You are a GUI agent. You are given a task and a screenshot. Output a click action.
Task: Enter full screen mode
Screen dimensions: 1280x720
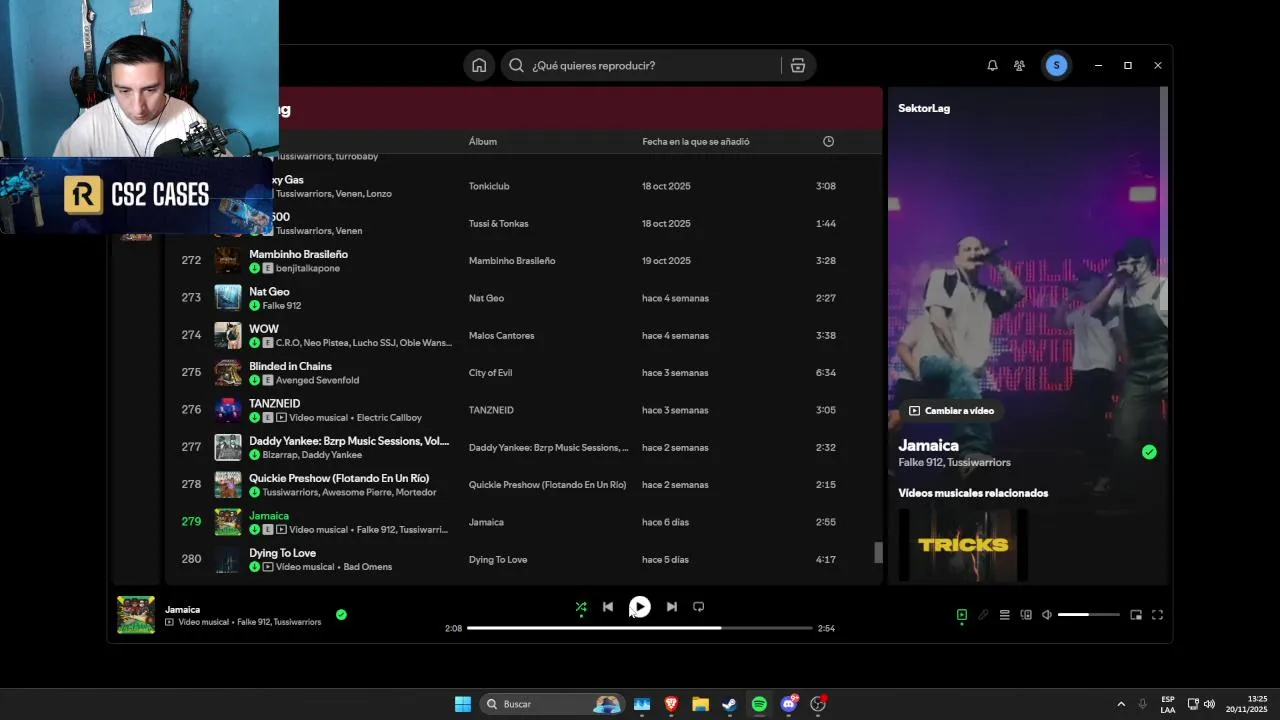coord(1157,615)
